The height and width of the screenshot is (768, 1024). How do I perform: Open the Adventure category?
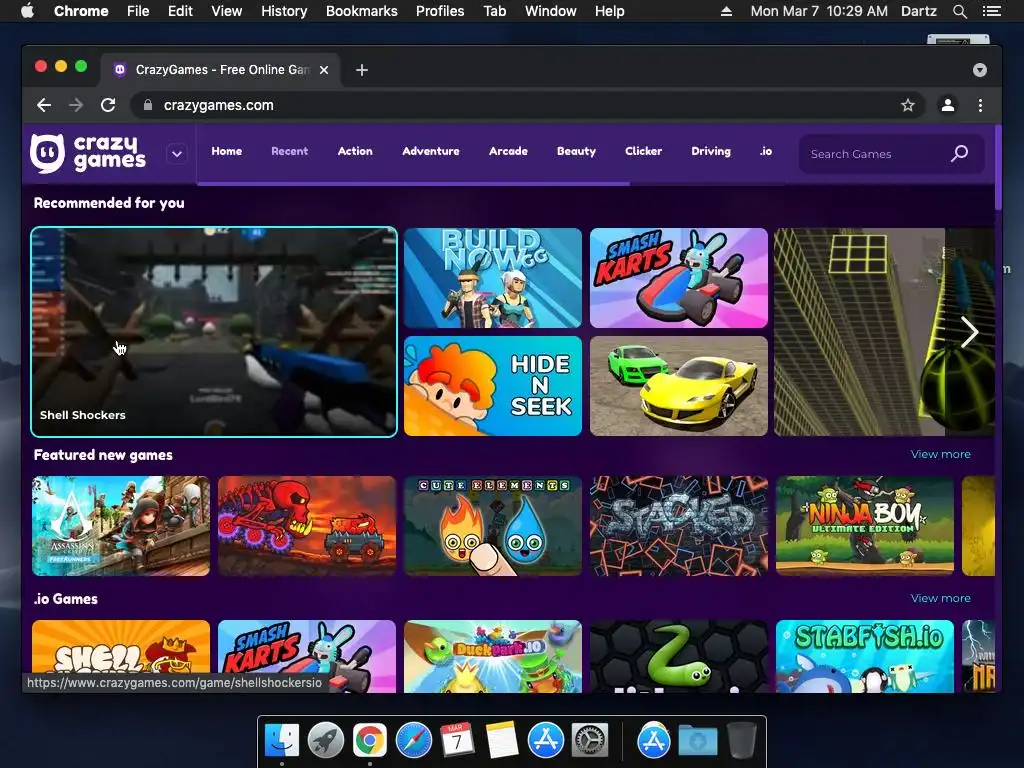click(430, 151)
